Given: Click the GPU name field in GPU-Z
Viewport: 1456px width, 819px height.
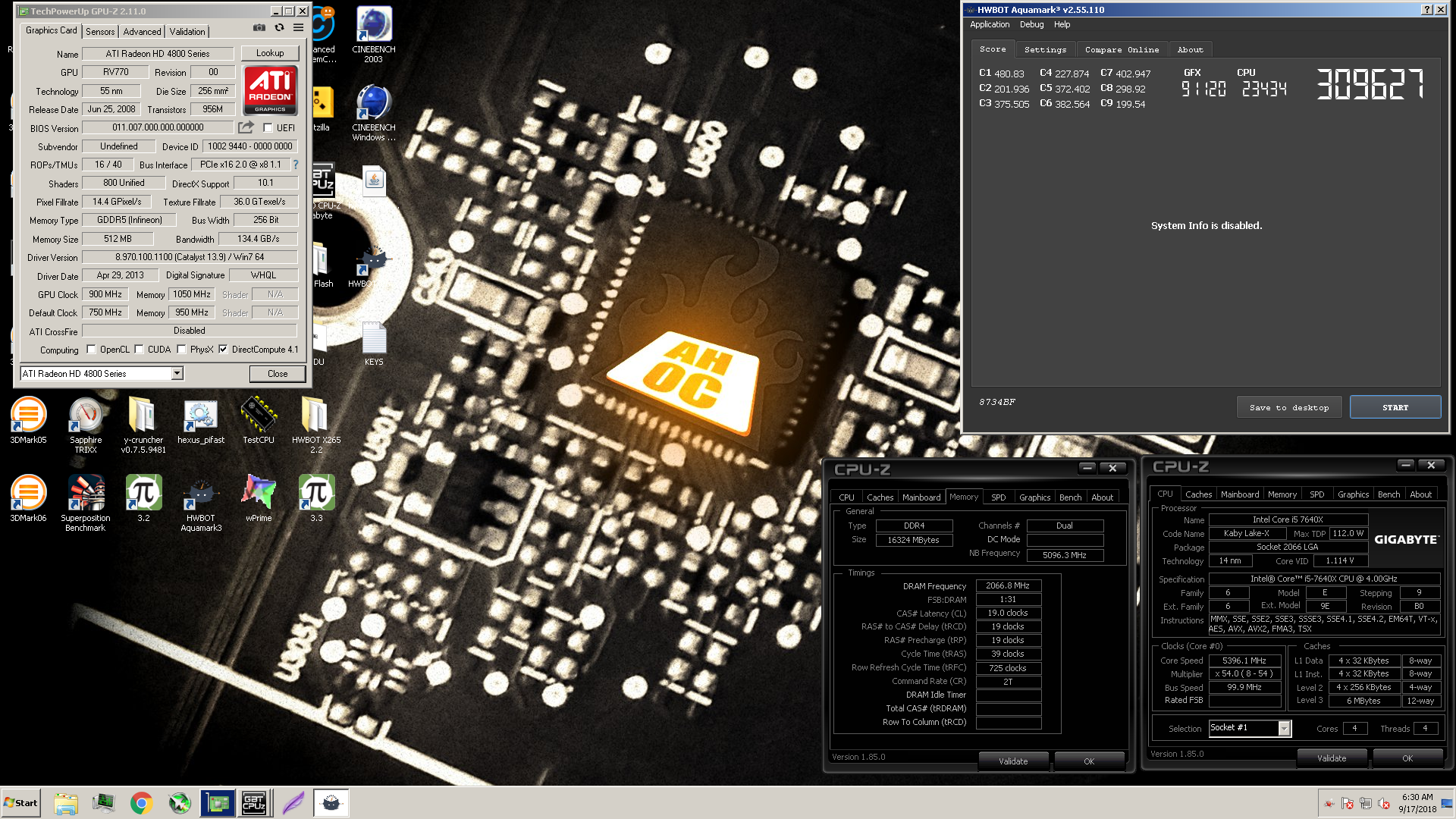Looking at the screenshot, I should 158,54.
